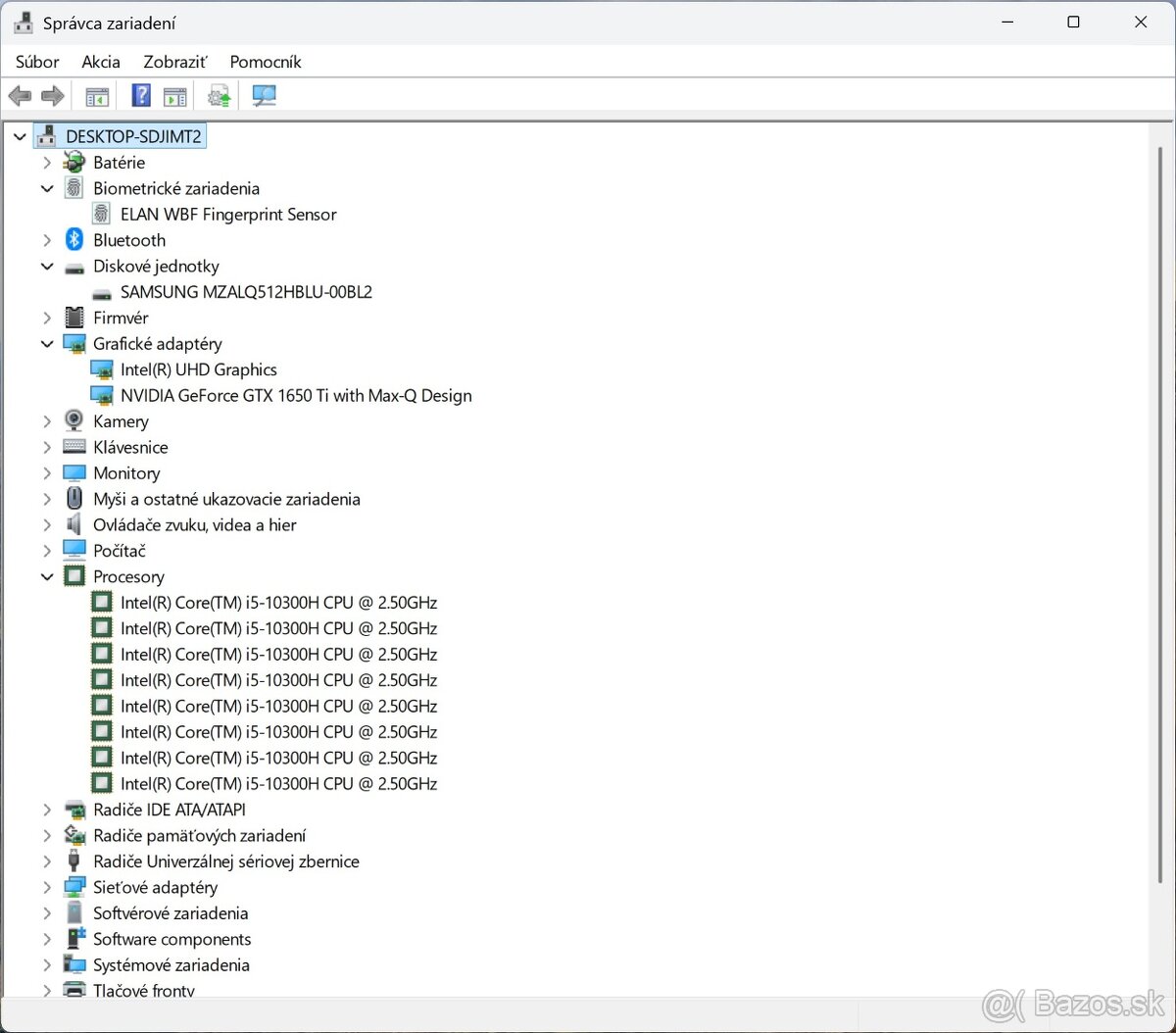Viewport: 1176px width, 1033px height.
Task: Collapse the Grafické adaptéry category
Action: pyautogui.click(x=47, y=344)
